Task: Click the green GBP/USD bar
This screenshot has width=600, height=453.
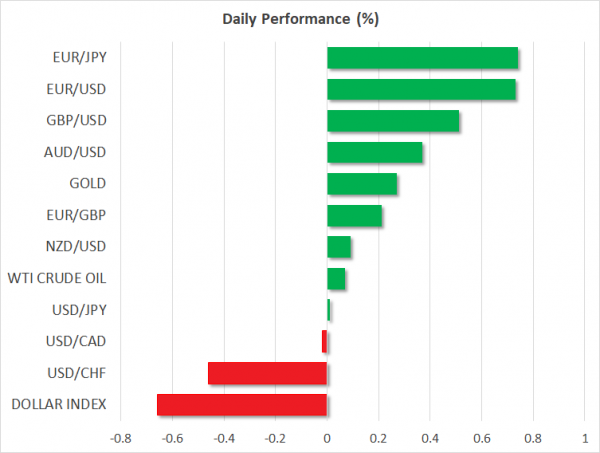Action: tap(393, 121)
